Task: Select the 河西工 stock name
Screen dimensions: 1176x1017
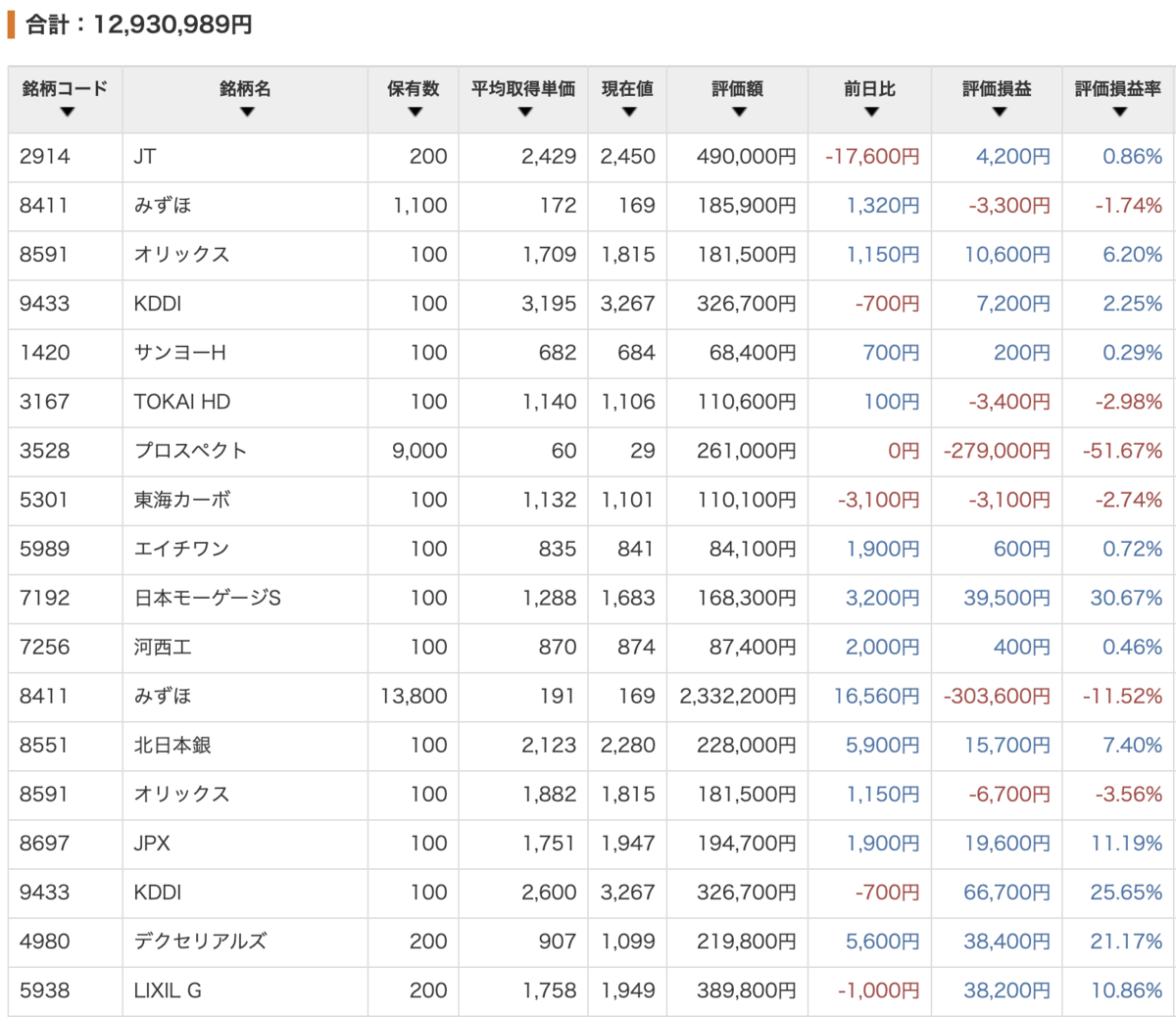Action: click(x=163, y=647)
